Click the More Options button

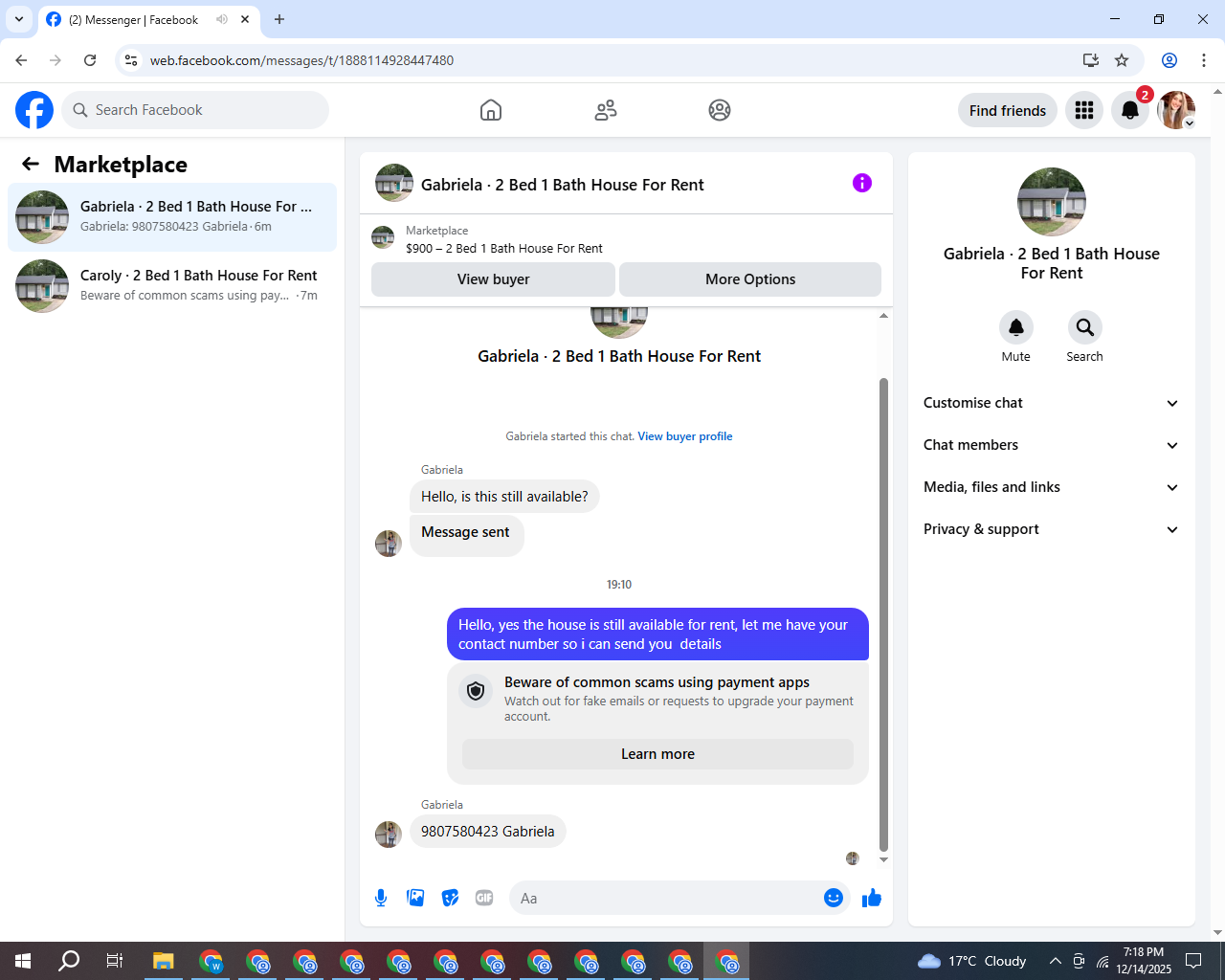tap(750, 279)
